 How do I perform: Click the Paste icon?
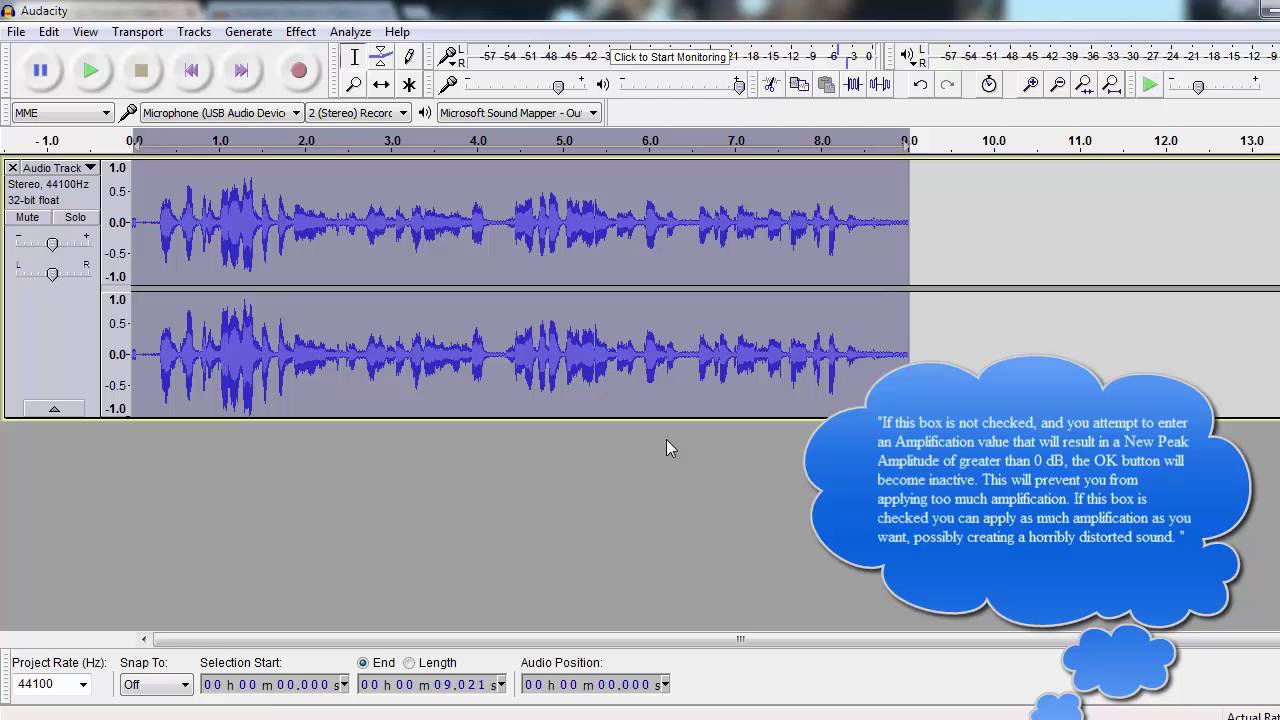[825, 85]
